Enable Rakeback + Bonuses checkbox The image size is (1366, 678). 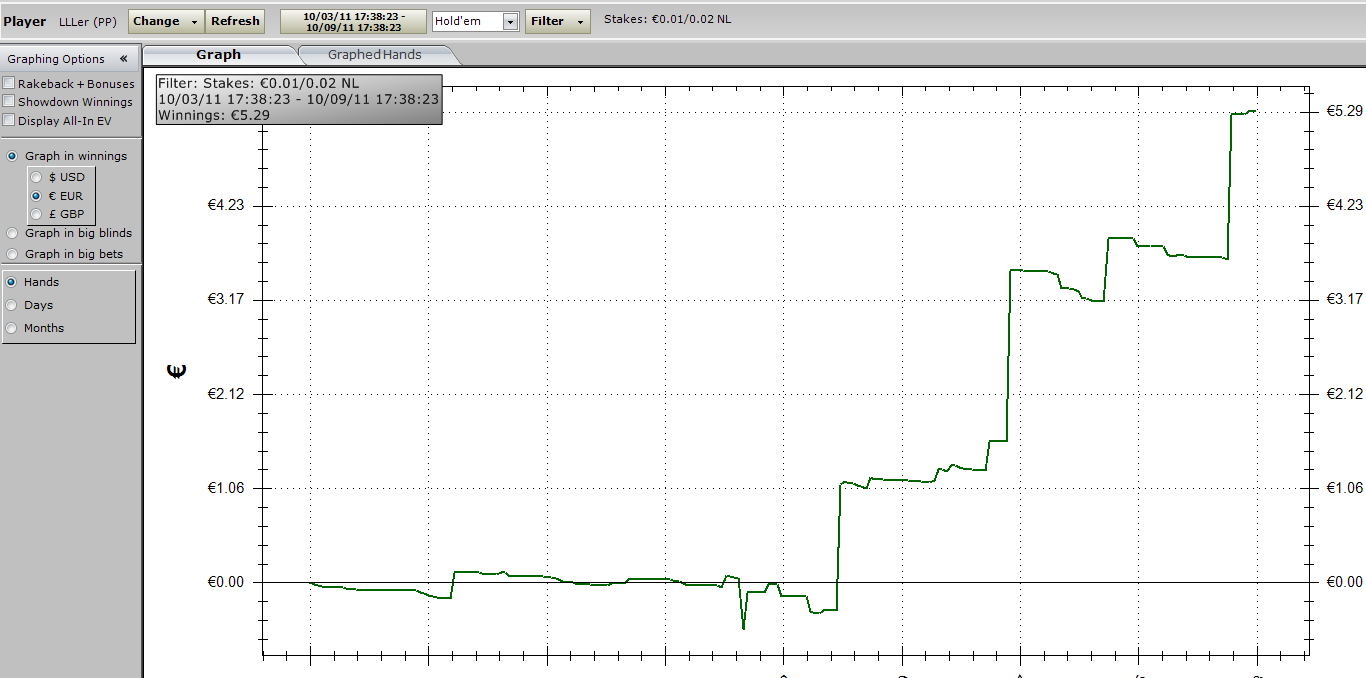point(9,84)
